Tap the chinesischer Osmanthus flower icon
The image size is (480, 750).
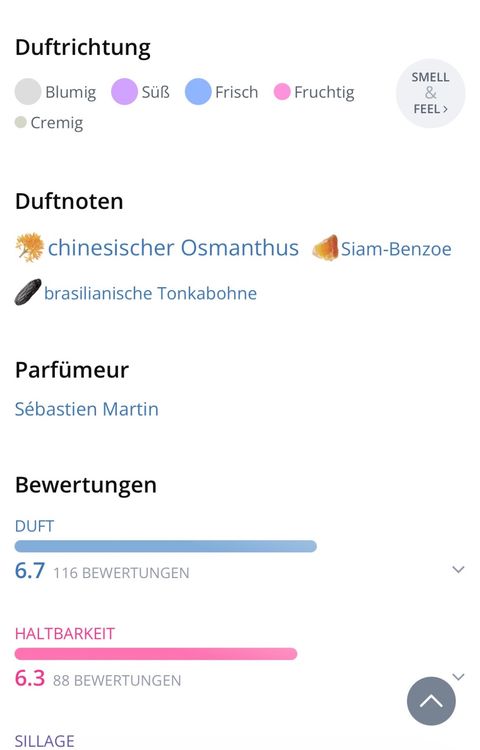(x=30, y=247)
